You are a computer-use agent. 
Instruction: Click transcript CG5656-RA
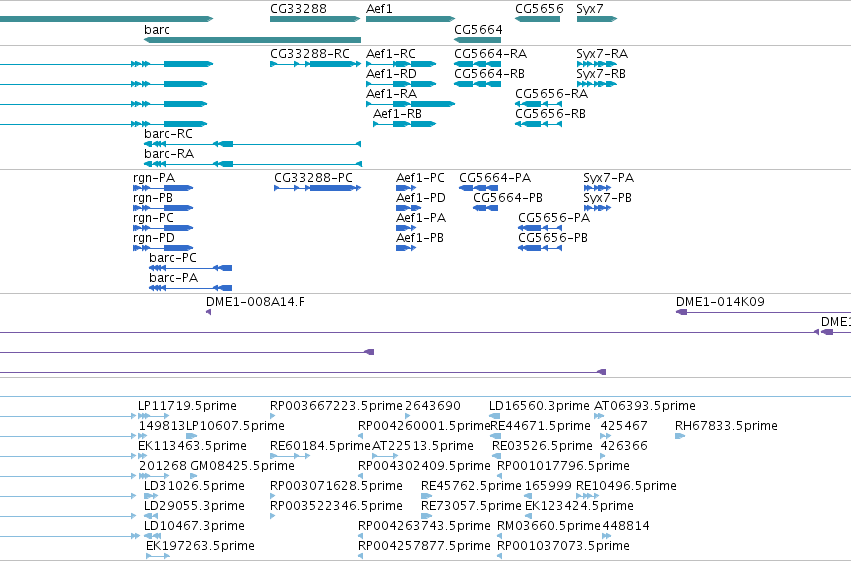point(538,104)
